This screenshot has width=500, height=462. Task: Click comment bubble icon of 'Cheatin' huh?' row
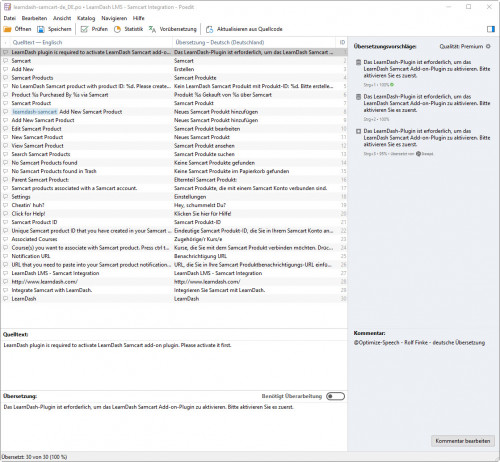pos(5,205)
